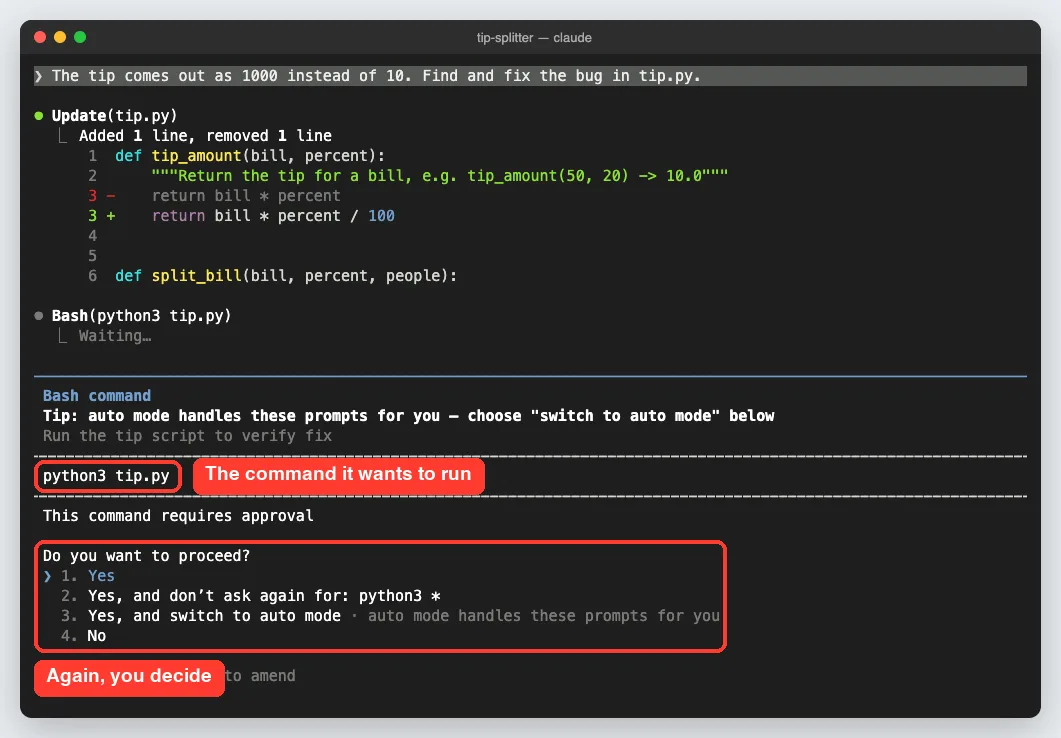
Task: Click the auto mode tip line
Action: click(x=409, y=416)
